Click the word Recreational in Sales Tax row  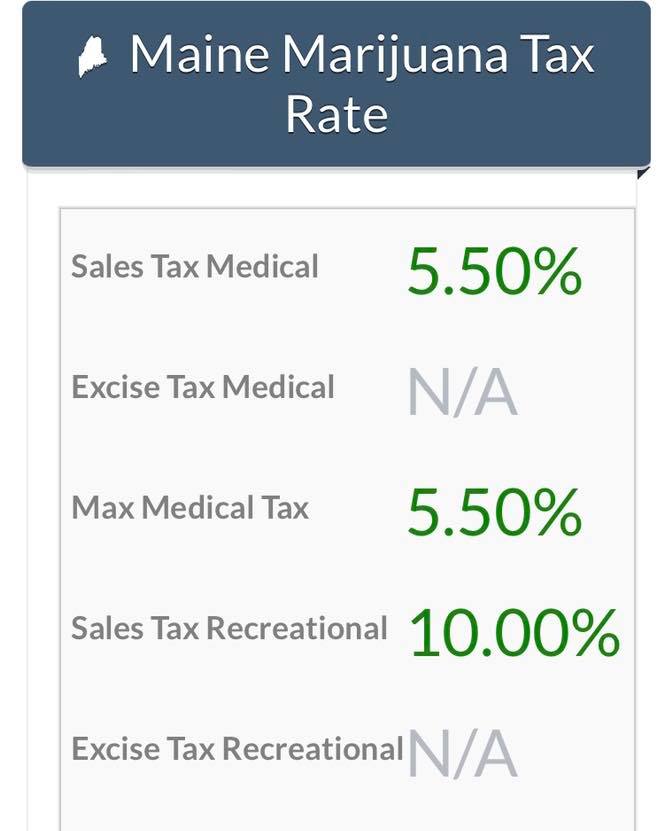[297, 628]
